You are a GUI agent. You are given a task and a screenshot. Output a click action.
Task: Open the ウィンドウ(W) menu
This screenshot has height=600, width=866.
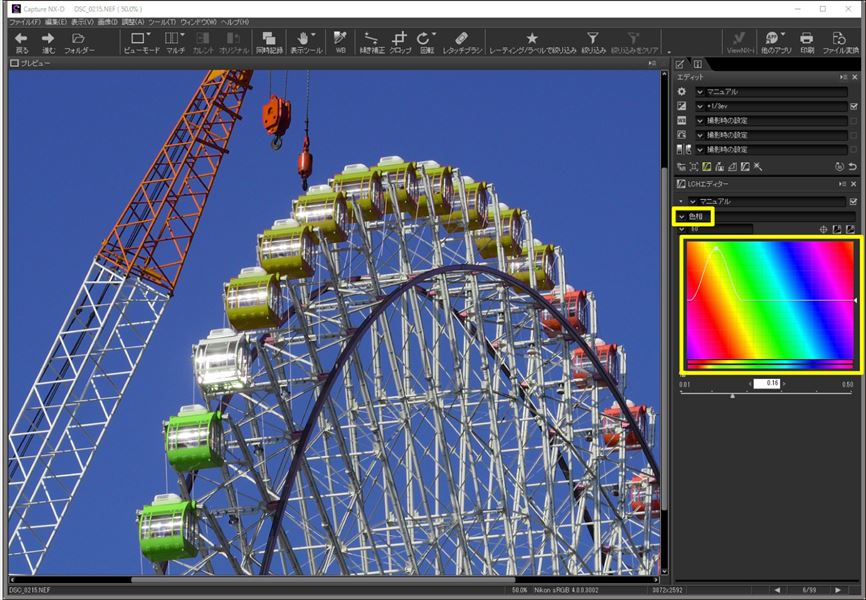coord(198,22)
